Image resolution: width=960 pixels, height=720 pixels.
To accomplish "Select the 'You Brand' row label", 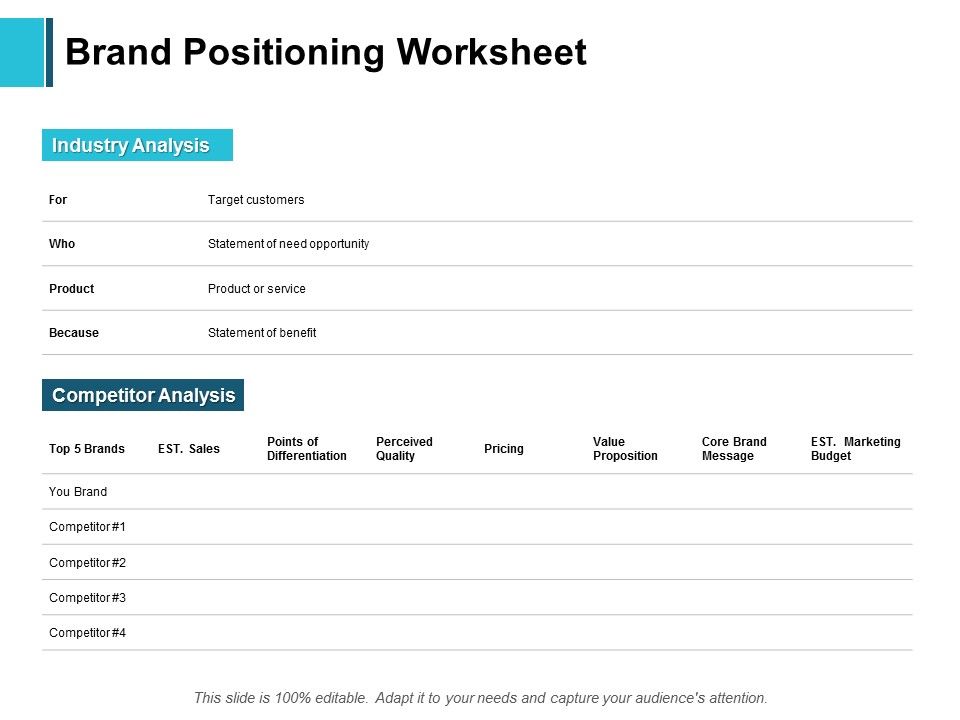I will point(78,492).
